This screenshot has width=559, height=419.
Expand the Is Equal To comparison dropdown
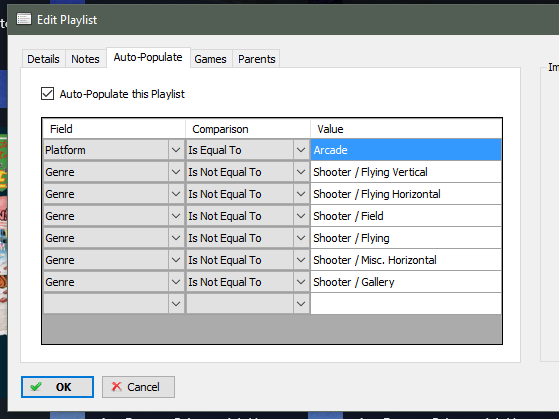301,150
